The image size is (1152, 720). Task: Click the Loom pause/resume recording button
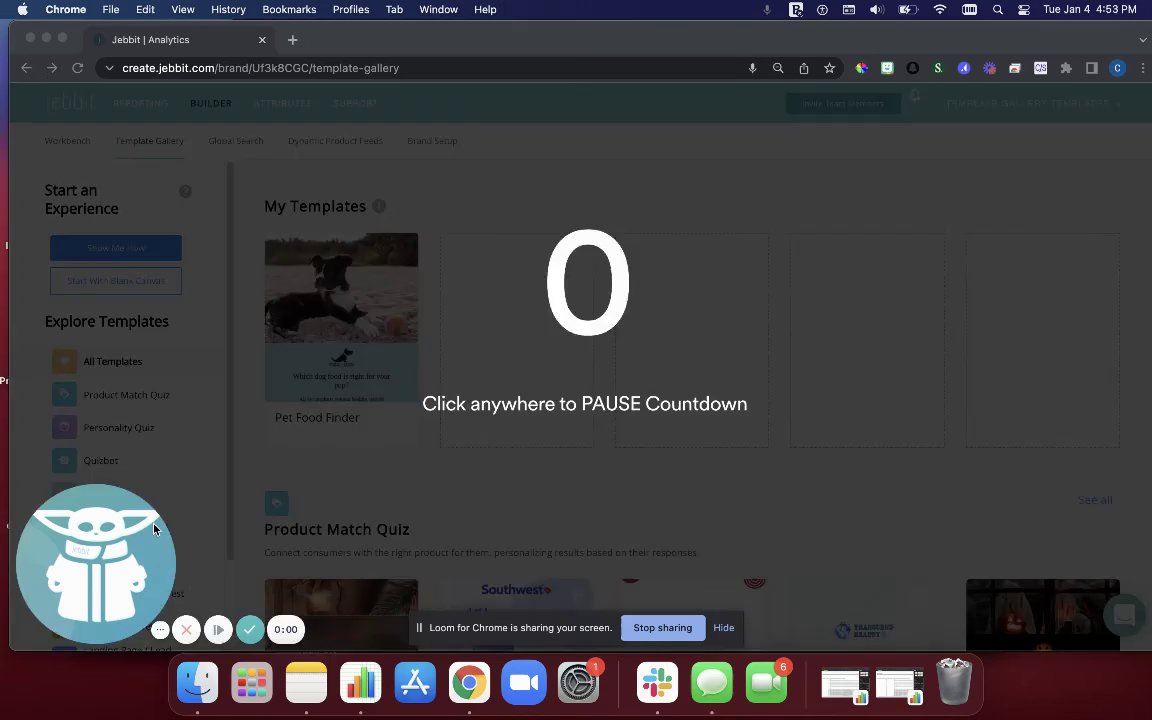coord(218,630)
